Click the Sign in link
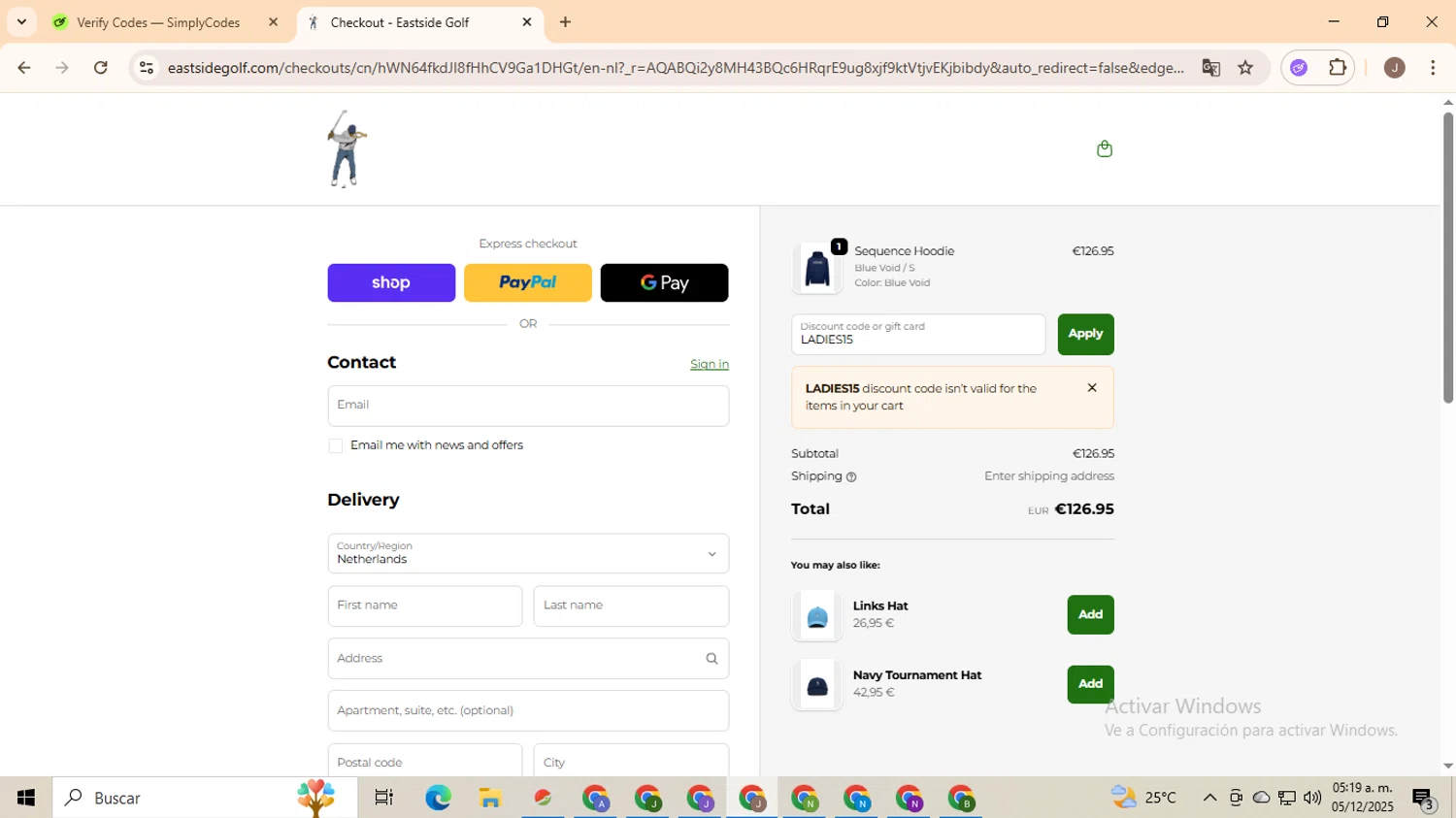The image size is (1456, 818). click(710, 365)
